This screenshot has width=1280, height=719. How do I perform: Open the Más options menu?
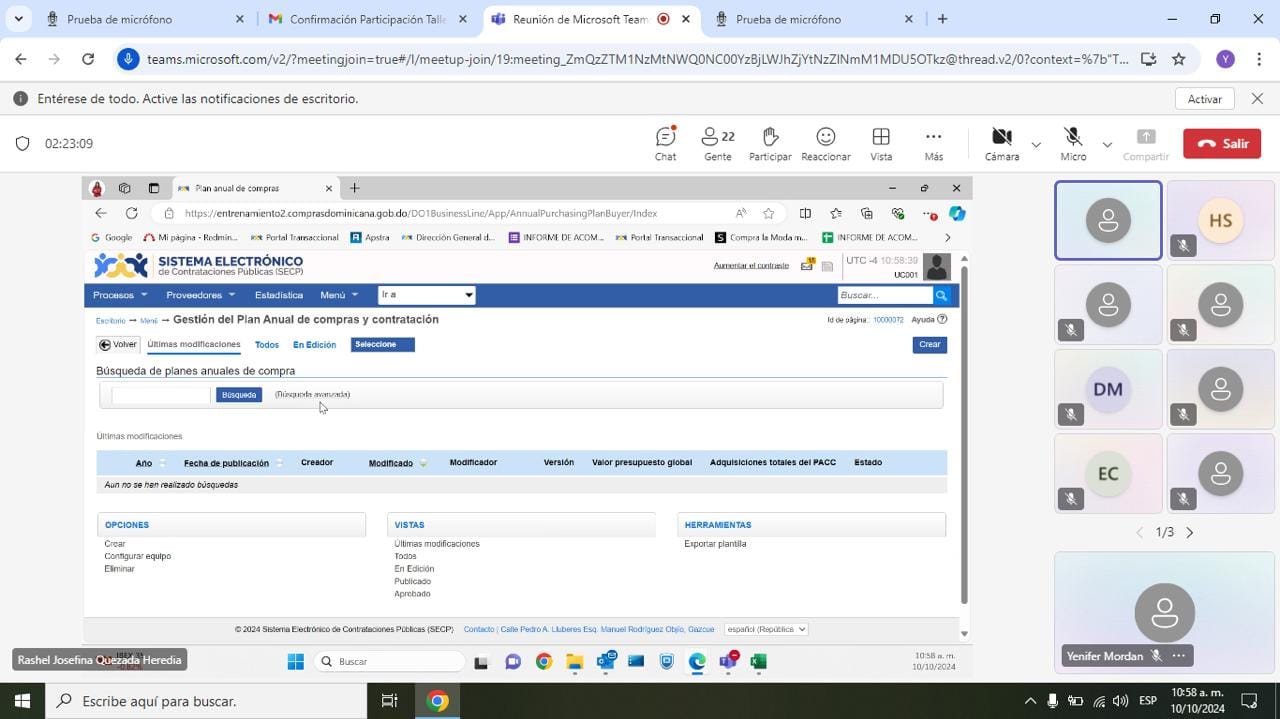(933, 143)
